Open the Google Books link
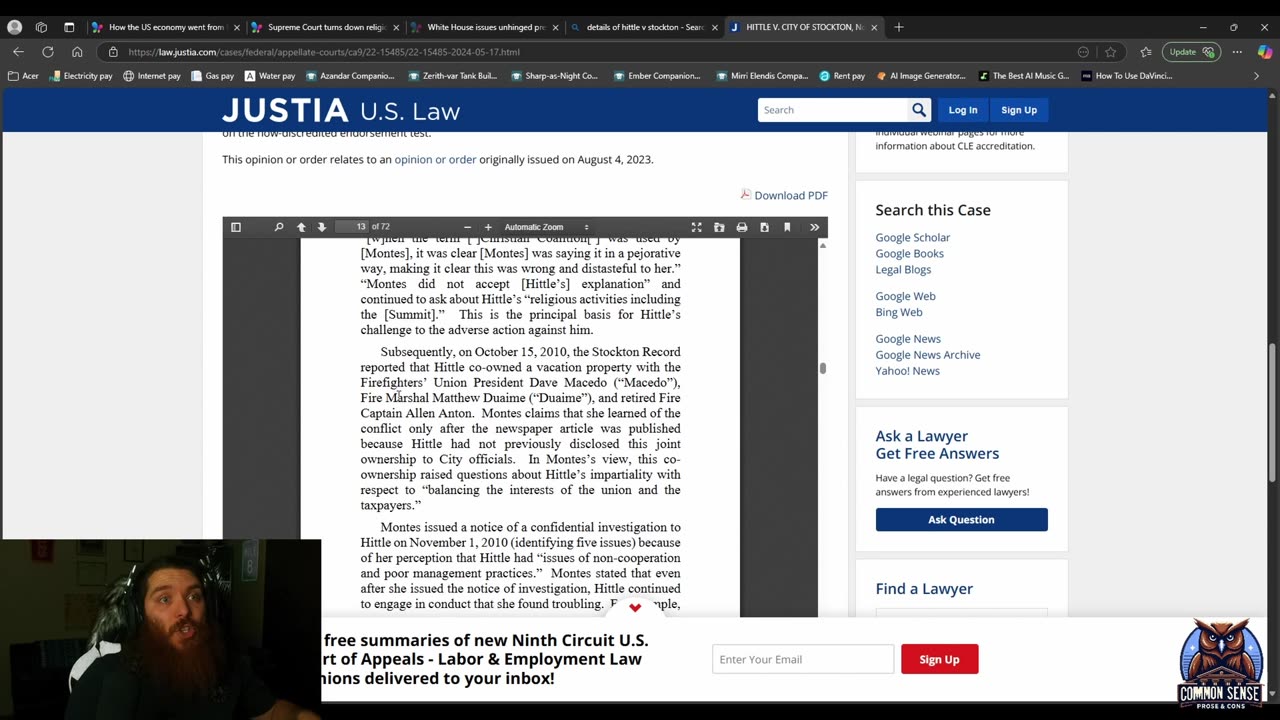The height and width of the screenshot is (720, 1280). [910, 253]
